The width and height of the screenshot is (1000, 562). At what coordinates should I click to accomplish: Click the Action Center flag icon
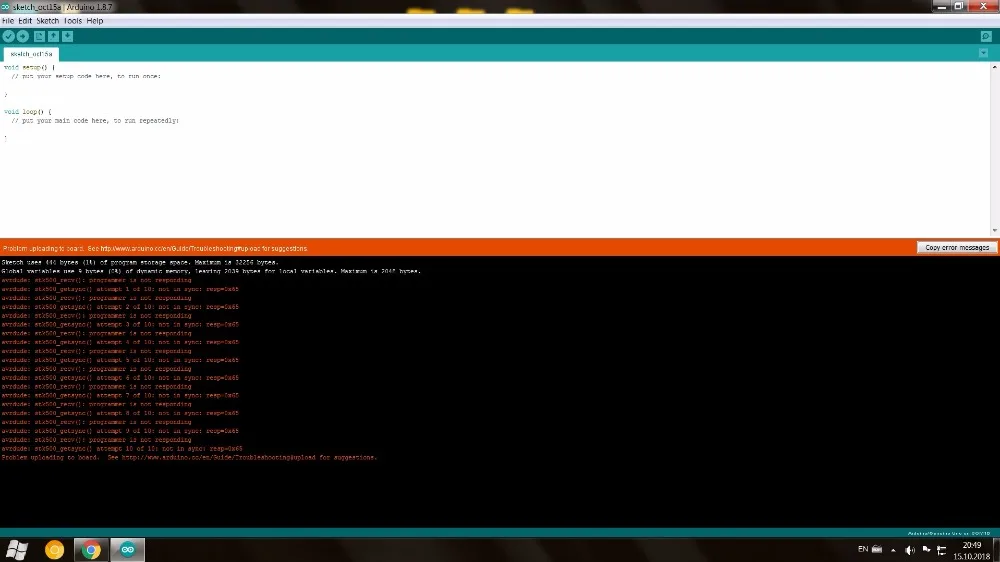pyautogui.click(x=926, y=550)
